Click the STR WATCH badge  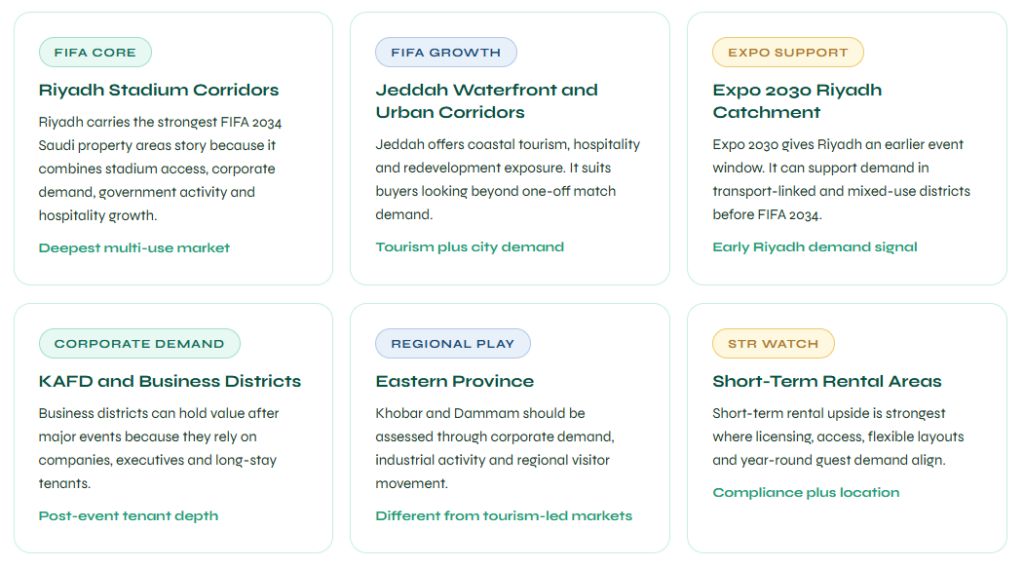click(773, 344)
